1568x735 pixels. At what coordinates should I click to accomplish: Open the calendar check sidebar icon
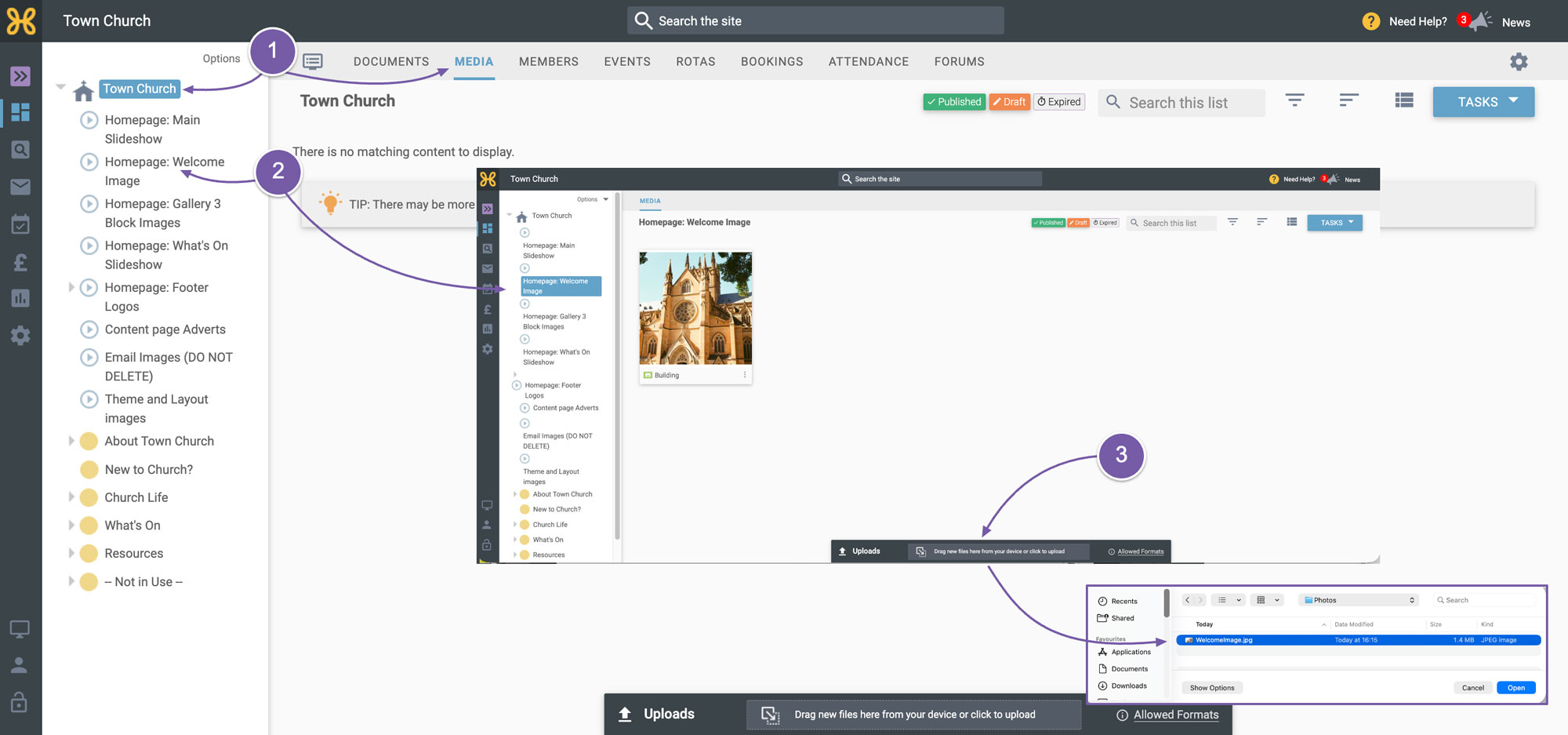(20, 224)
